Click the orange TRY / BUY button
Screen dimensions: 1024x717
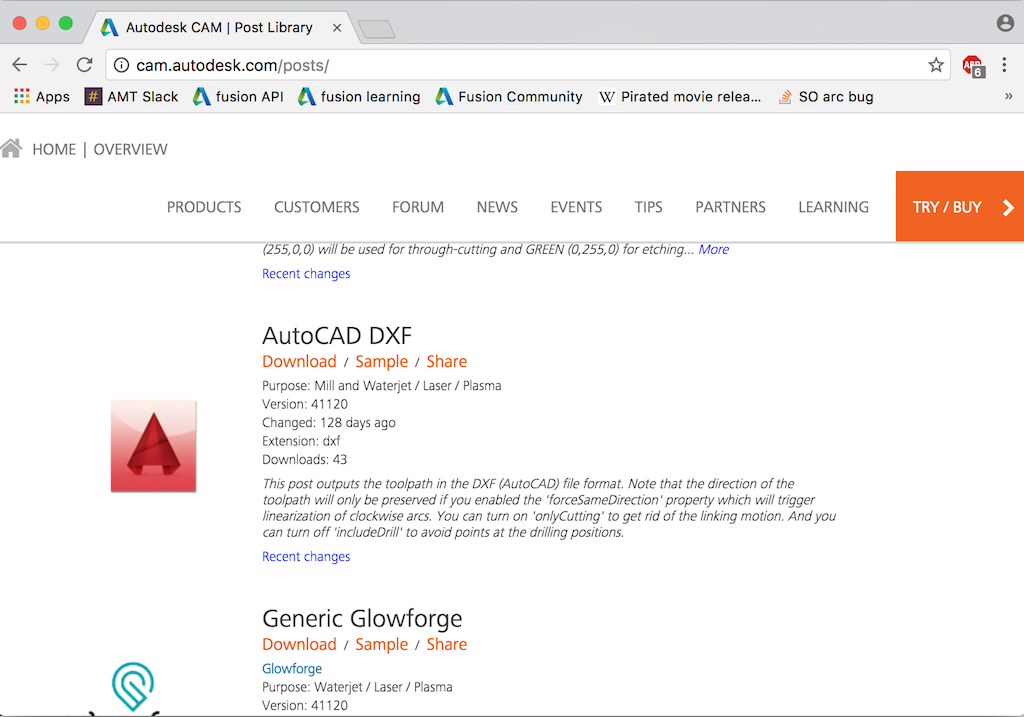tap(960, 206)
